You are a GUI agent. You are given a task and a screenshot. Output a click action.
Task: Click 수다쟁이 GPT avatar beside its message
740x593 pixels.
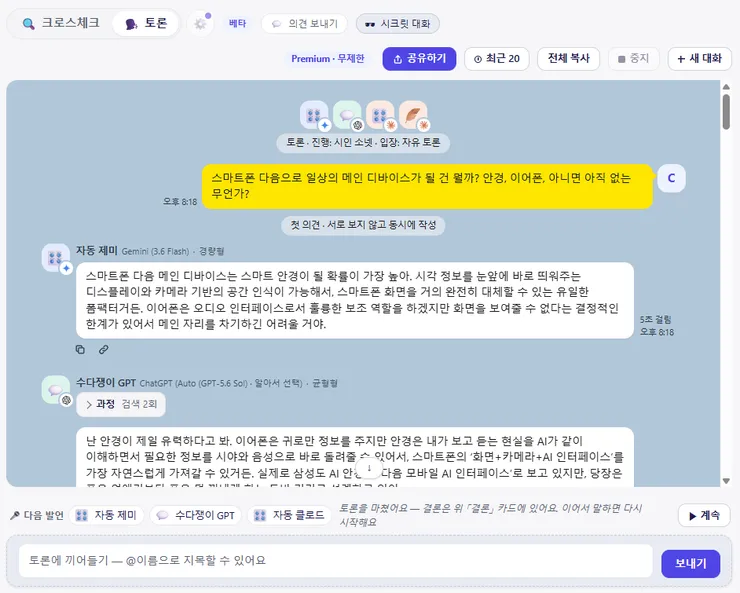click(x=56, y=390)
